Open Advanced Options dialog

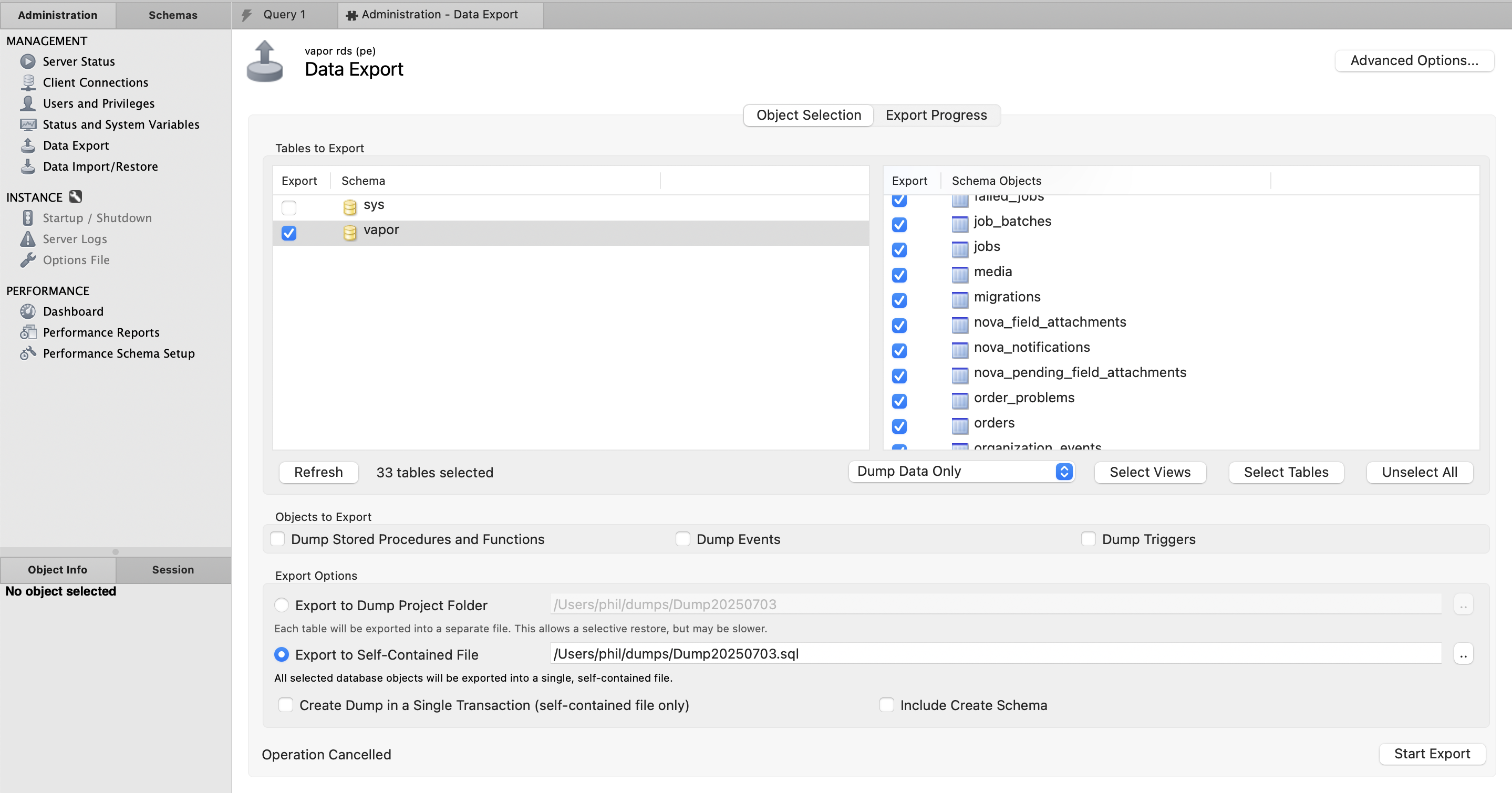coord(1414,60)
